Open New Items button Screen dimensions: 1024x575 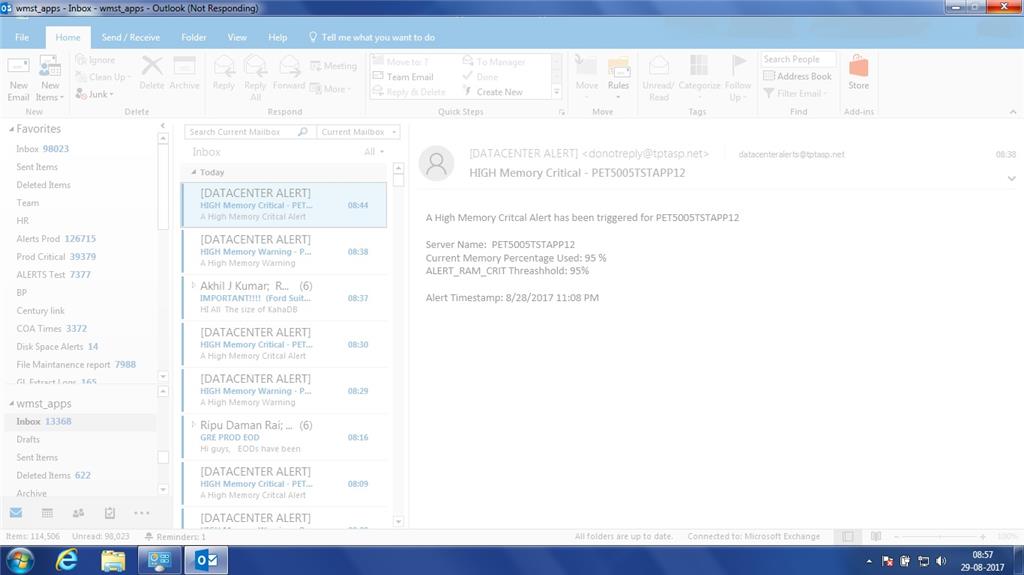(x=50, y=78)
